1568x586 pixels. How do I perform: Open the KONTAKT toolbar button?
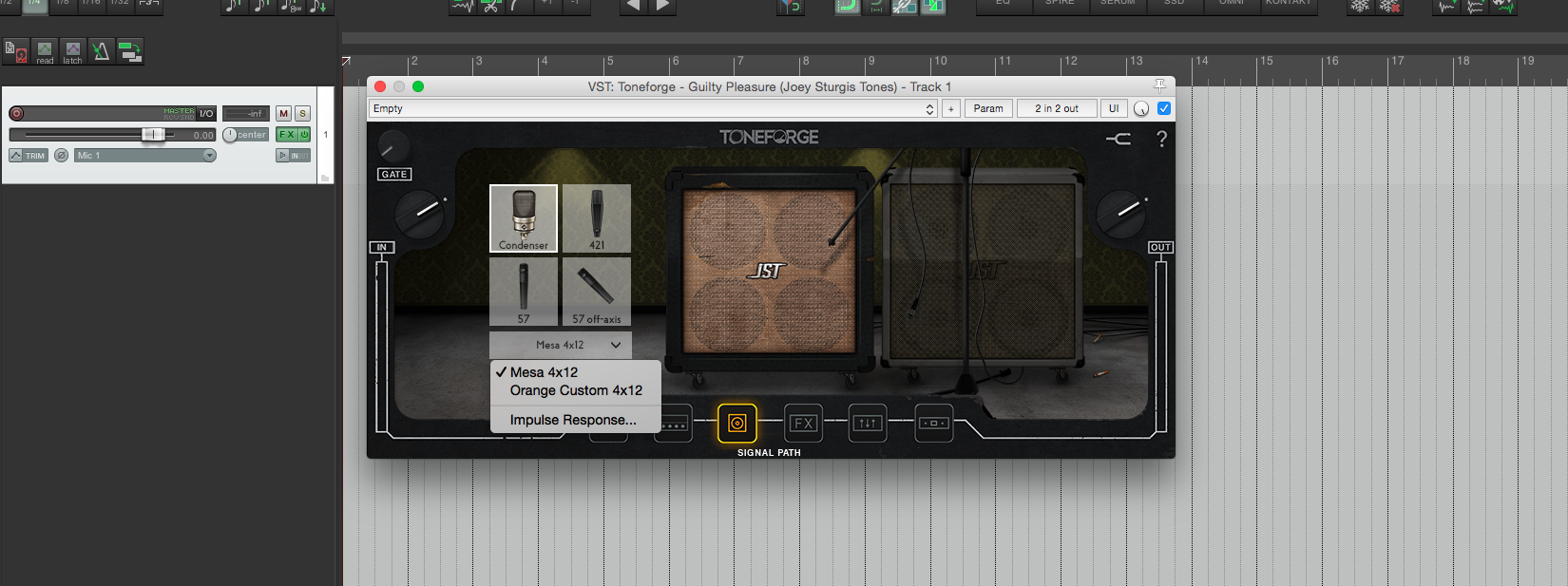[x=1289, y=5]
